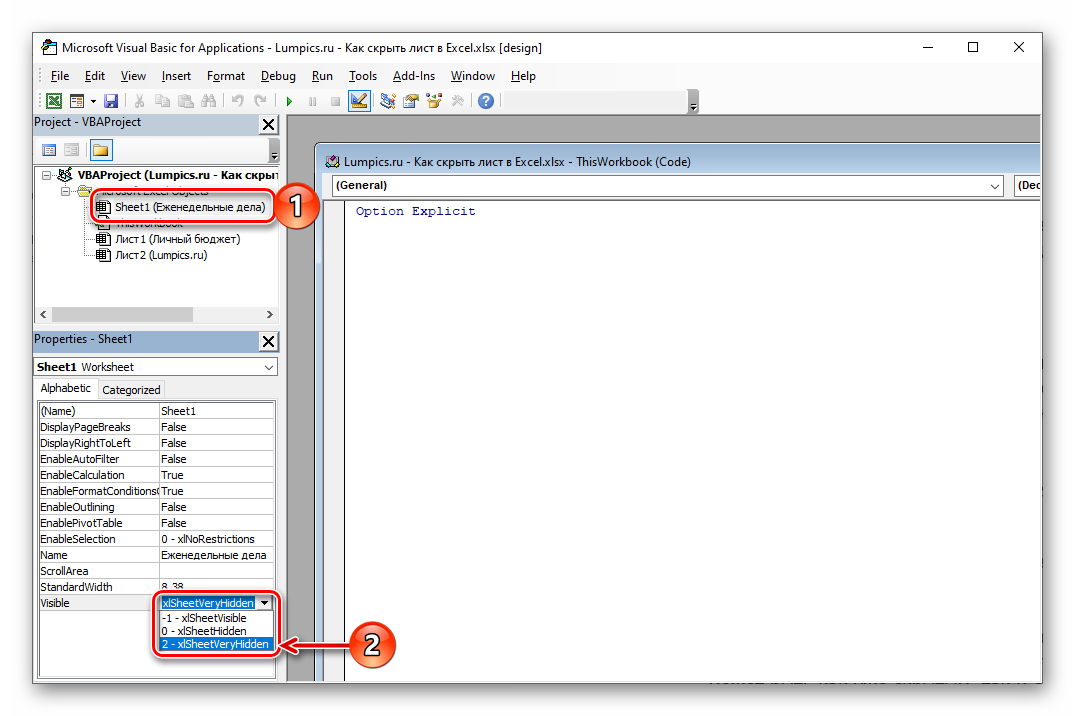Open the (General) object combo box
The height and width of the screenshot is (716, 1075).
point(994,186)
